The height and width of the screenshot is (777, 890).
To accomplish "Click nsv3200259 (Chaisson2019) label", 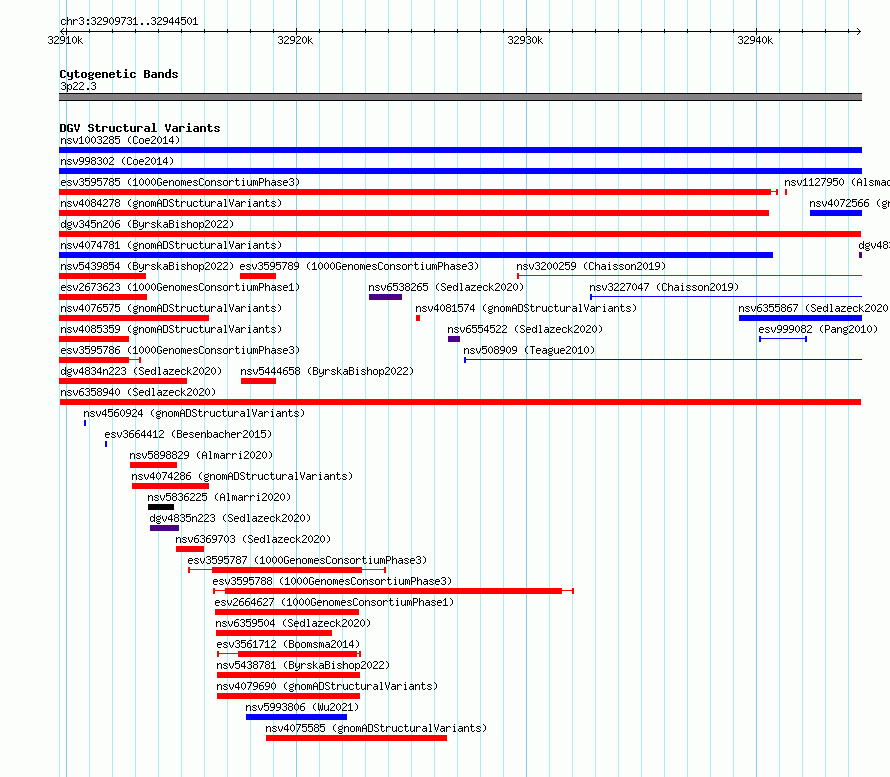I will [591, 266].
